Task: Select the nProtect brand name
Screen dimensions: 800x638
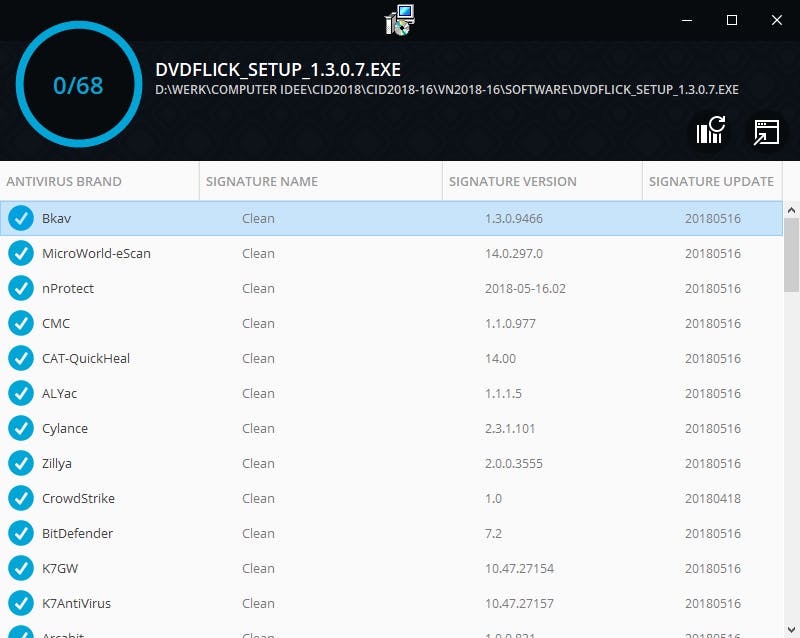Action: [x=68, y=288]
